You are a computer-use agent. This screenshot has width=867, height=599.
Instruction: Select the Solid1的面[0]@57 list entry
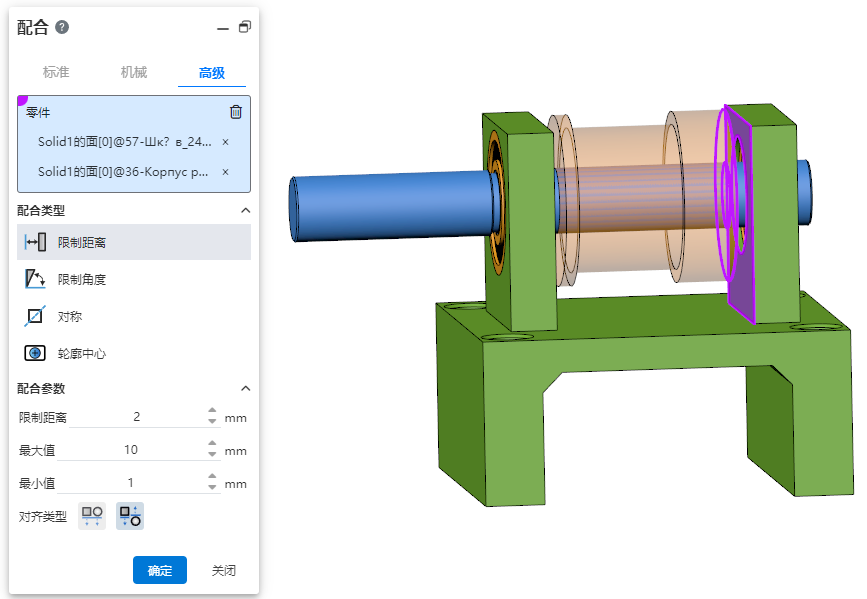(x=124, y=142)
